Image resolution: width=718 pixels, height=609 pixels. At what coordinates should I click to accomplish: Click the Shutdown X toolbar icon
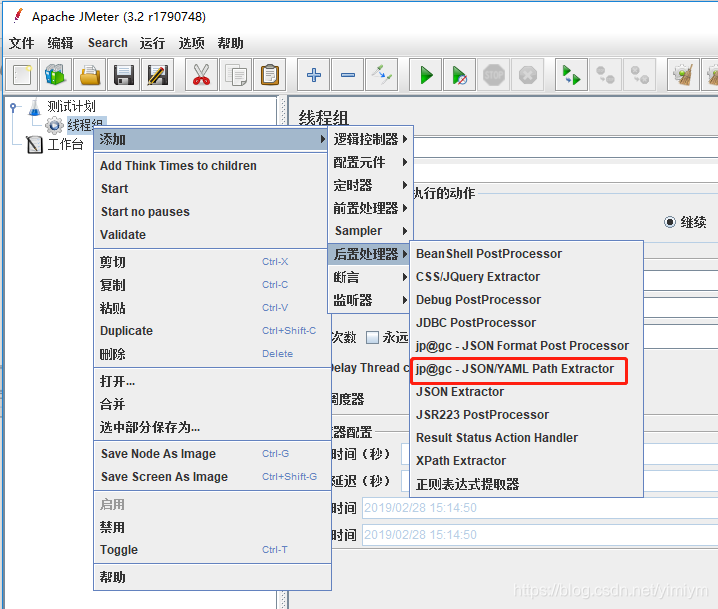point(528,75)
